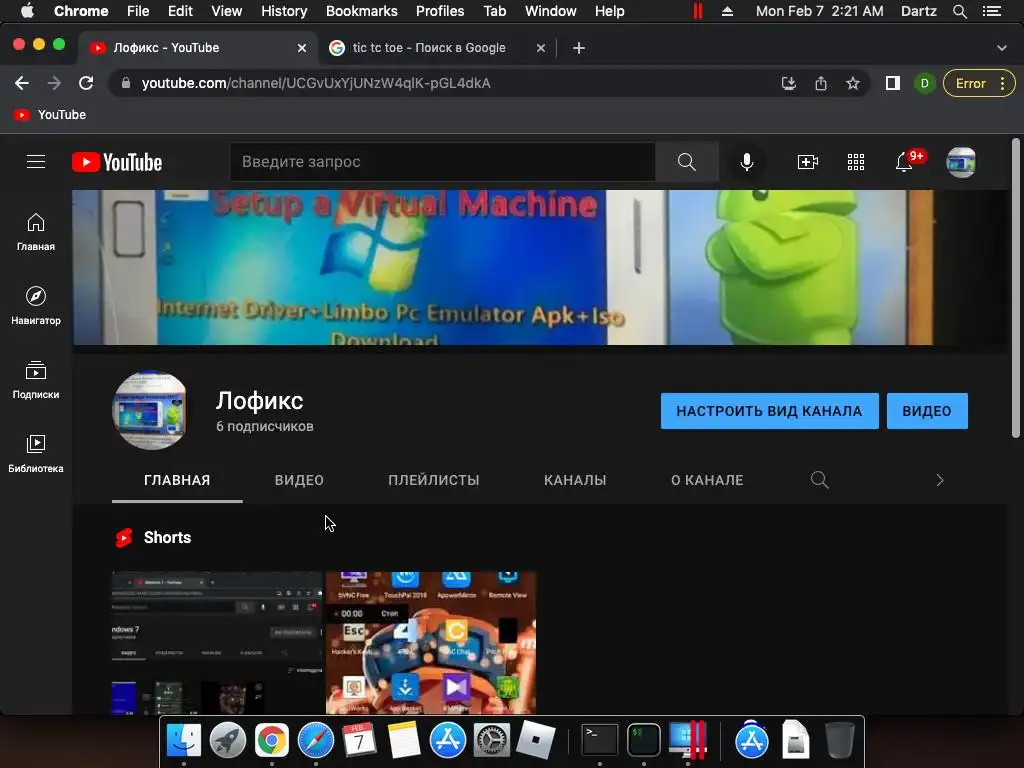The width and height of the screenshot is (1024, 768).
Task: Open Trash from the Dock
Action: click(x=839, y=740)
